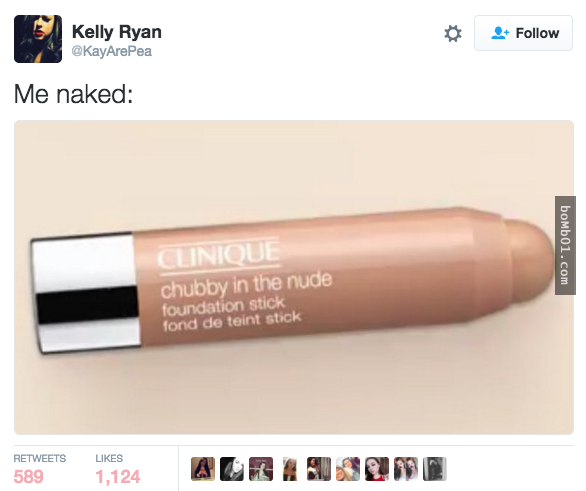Click the 'Me naked:' tweet text
The image size is (586, 491).
[73, 94]
